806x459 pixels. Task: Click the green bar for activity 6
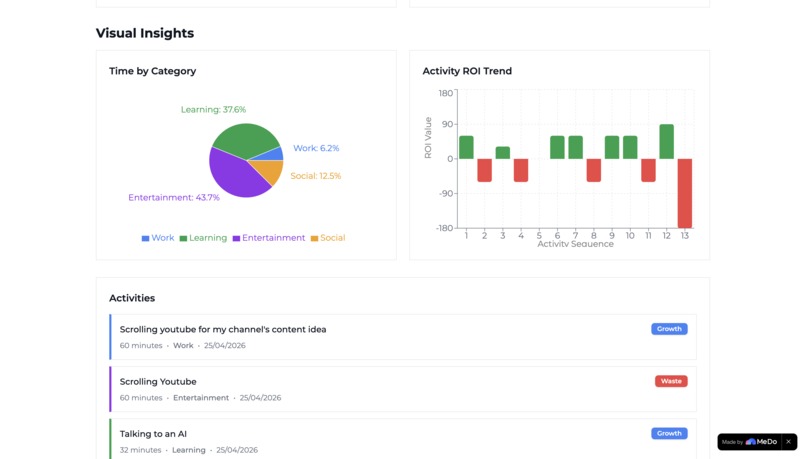pyautogui.click(x=557, y=148)
